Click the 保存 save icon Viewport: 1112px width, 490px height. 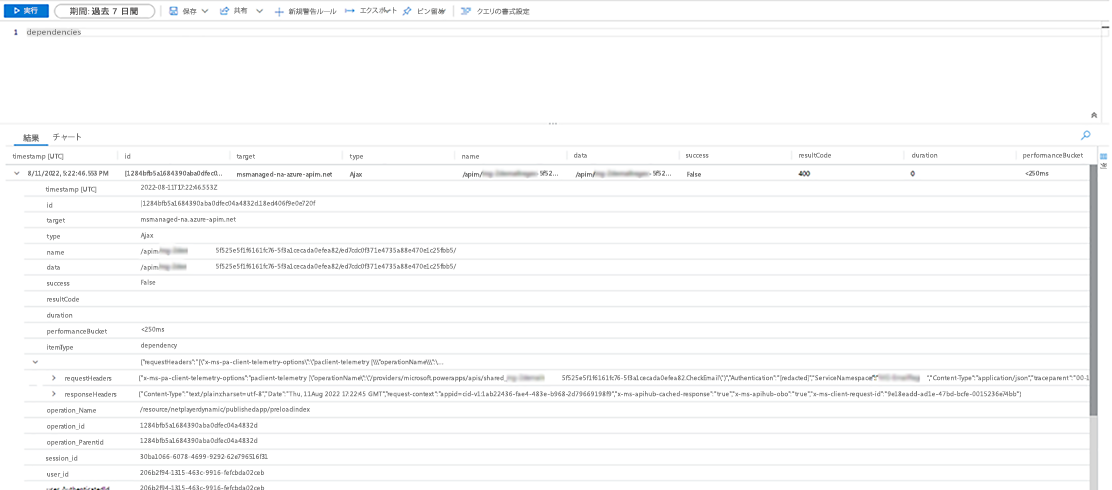point(173,11)
